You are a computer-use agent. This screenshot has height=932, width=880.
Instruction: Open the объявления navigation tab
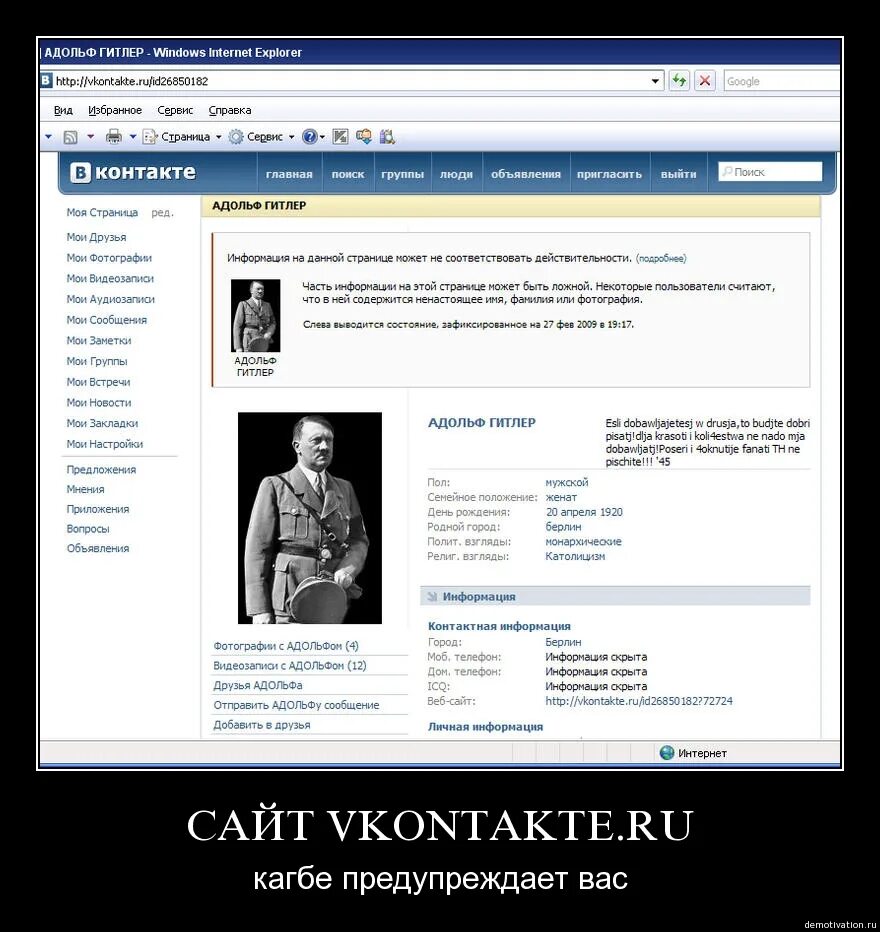click(526, 174)
